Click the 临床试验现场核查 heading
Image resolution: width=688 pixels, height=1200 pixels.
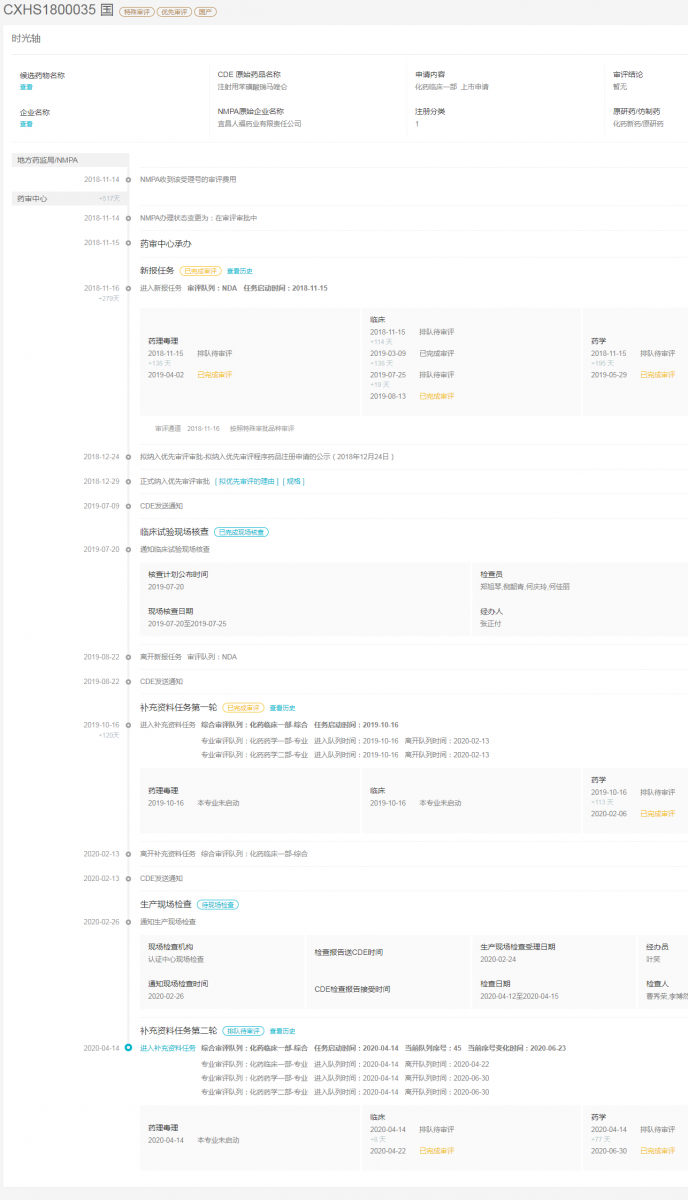click(x=174, y=532)
